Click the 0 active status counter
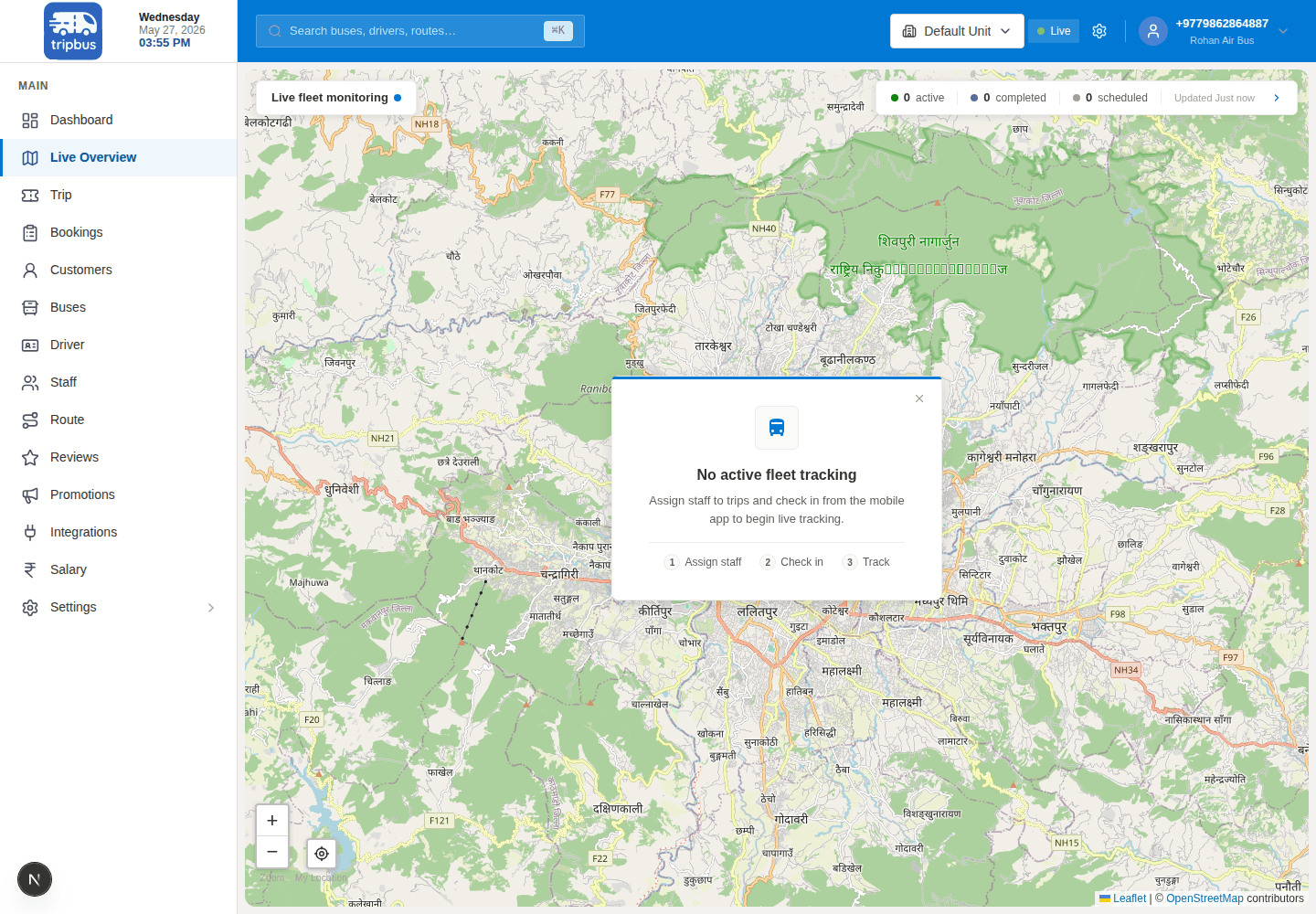1316x914 pixels. coord(918,98)
